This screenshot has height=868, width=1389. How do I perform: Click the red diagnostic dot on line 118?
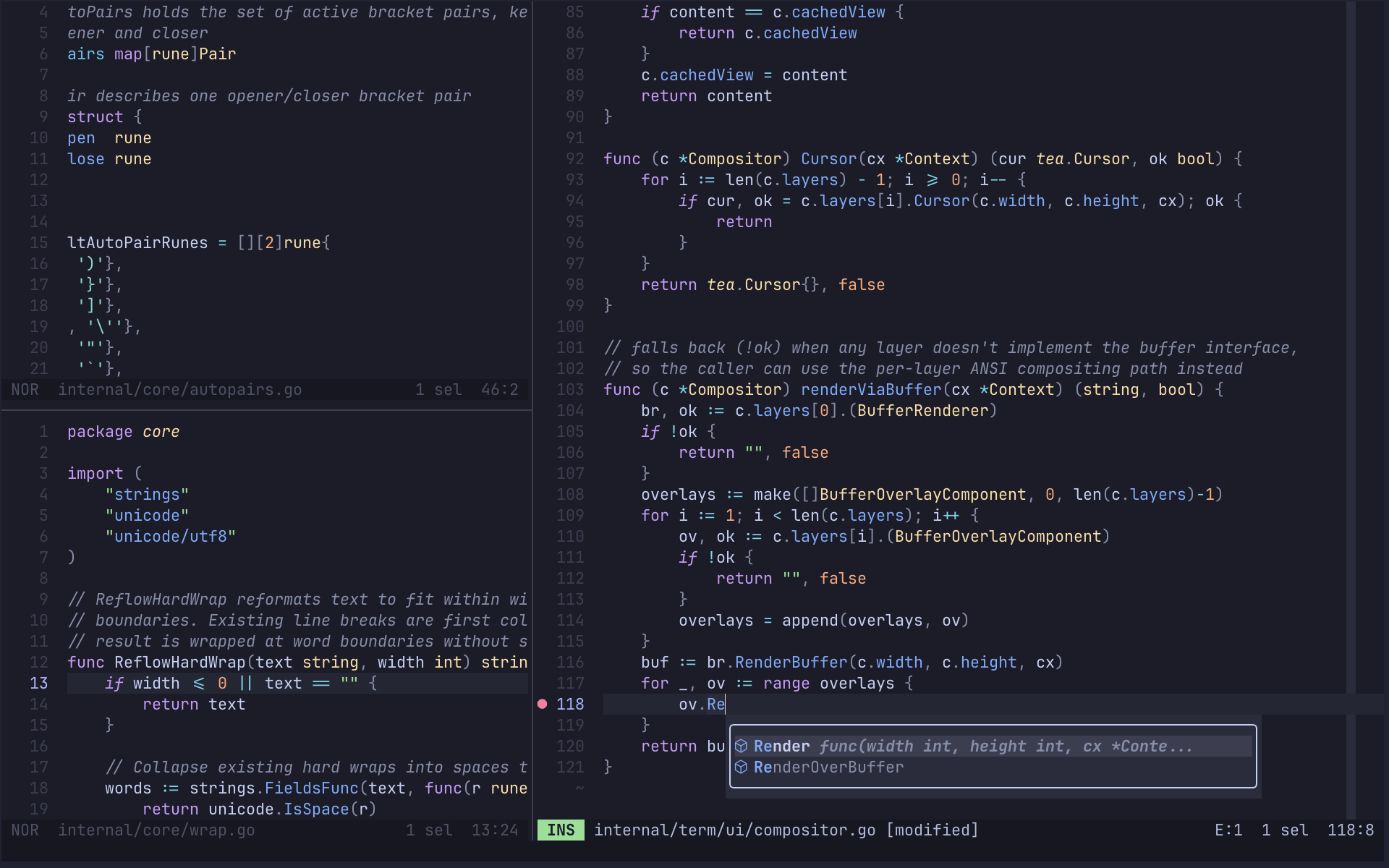[543, 705]
